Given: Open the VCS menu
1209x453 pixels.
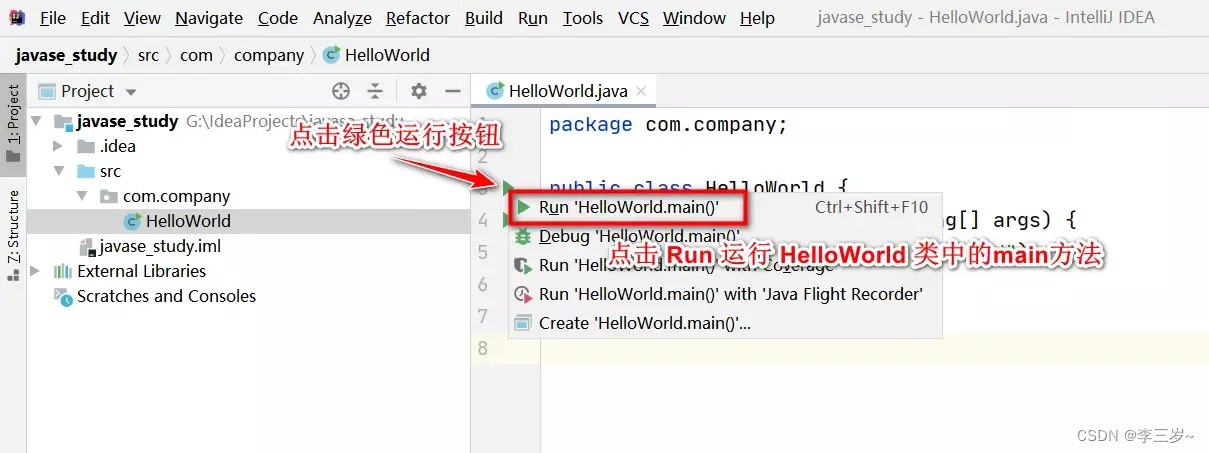Looking at the screenshot, I should coord(633,18).
